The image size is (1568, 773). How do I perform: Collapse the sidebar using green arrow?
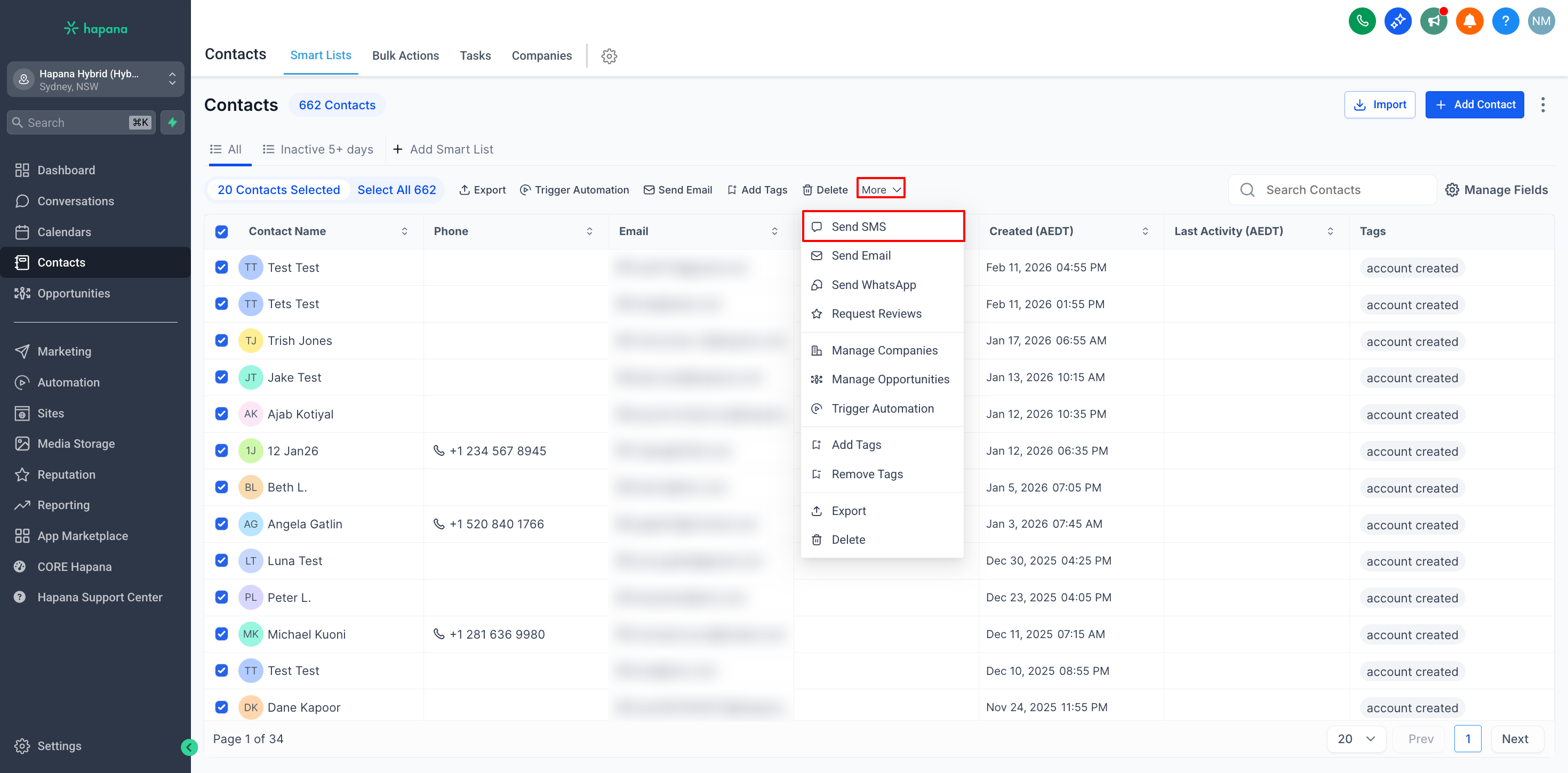click(x=189, y=747)
